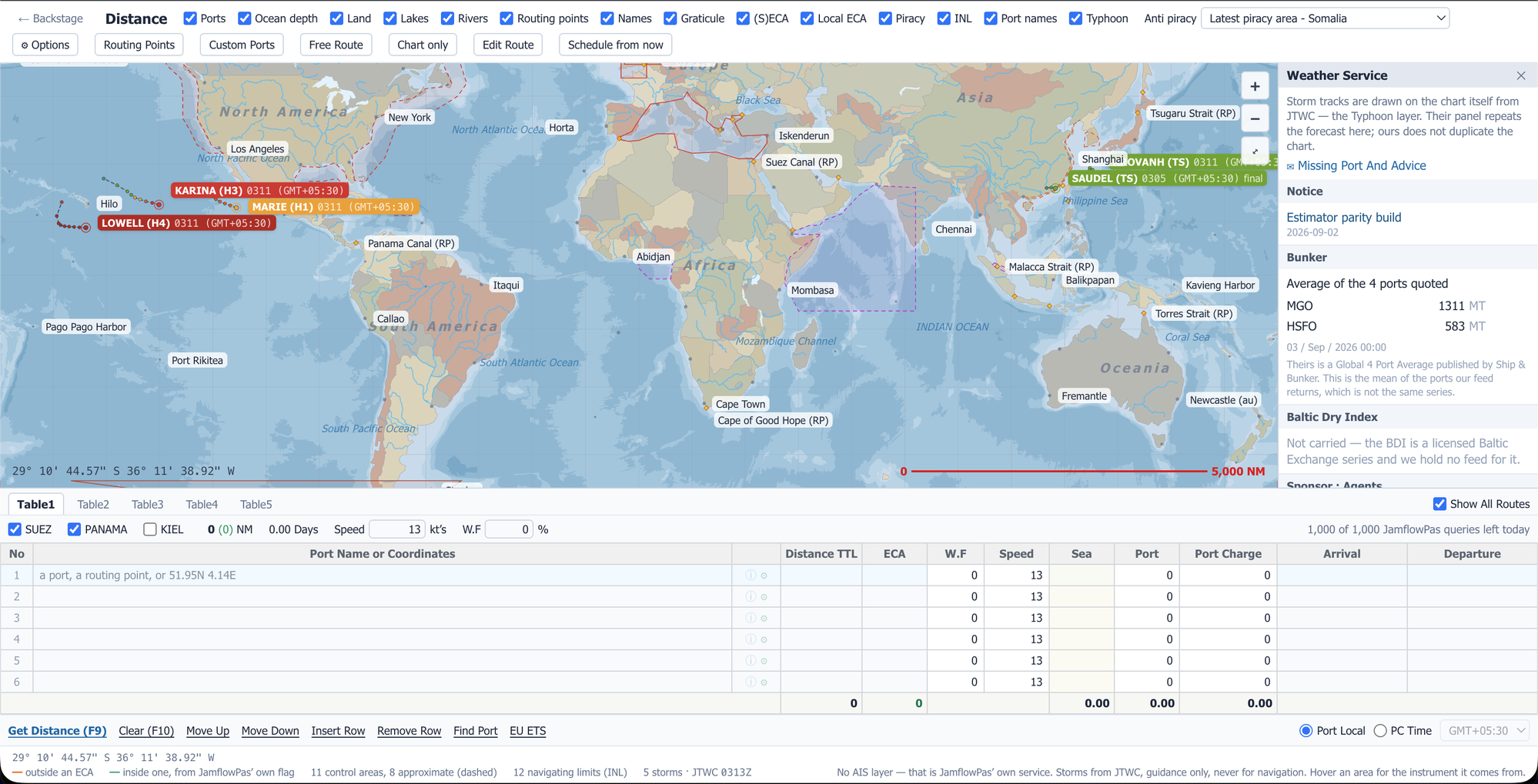Toggle fullscreen map expand icon
The width and height of the screenshot is (1538, 784).
(1255, 150)
